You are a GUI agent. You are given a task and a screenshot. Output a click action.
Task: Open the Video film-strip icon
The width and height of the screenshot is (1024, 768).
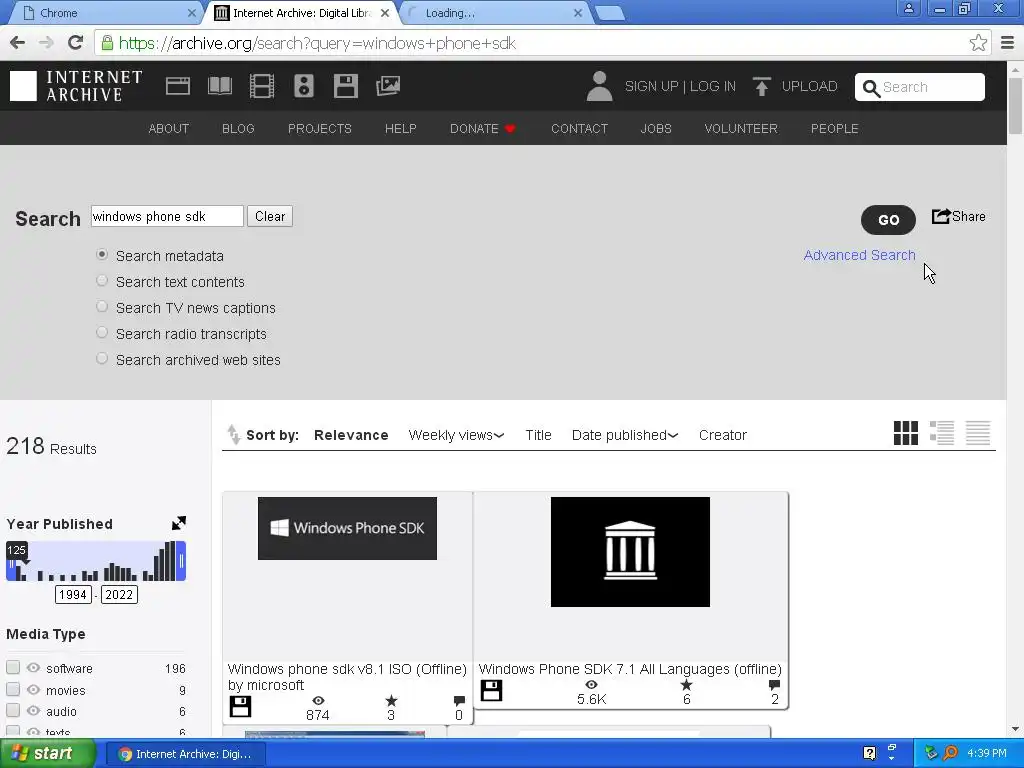(262, 86)
